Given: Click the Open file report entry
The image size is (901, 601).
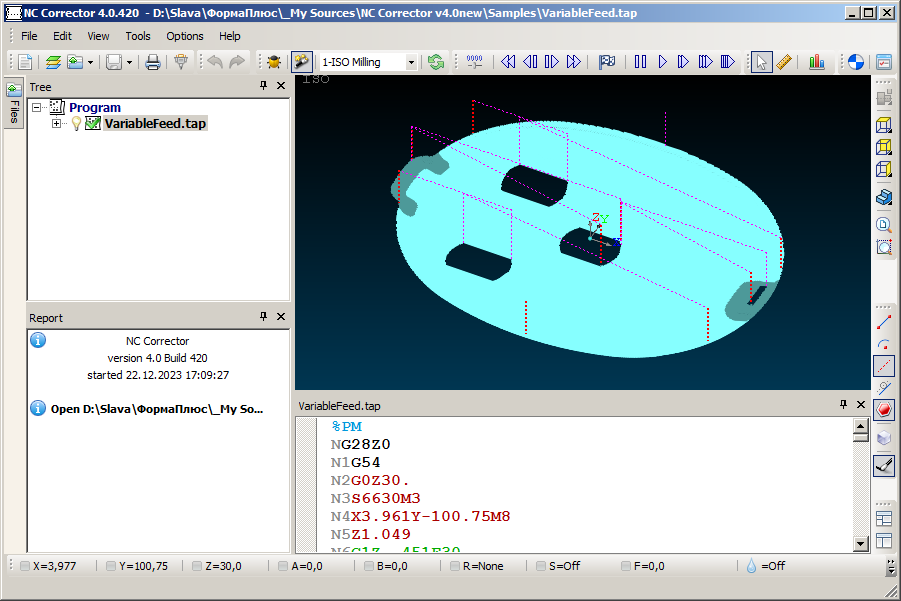Looking at the screenshot, I should point(157,409).
